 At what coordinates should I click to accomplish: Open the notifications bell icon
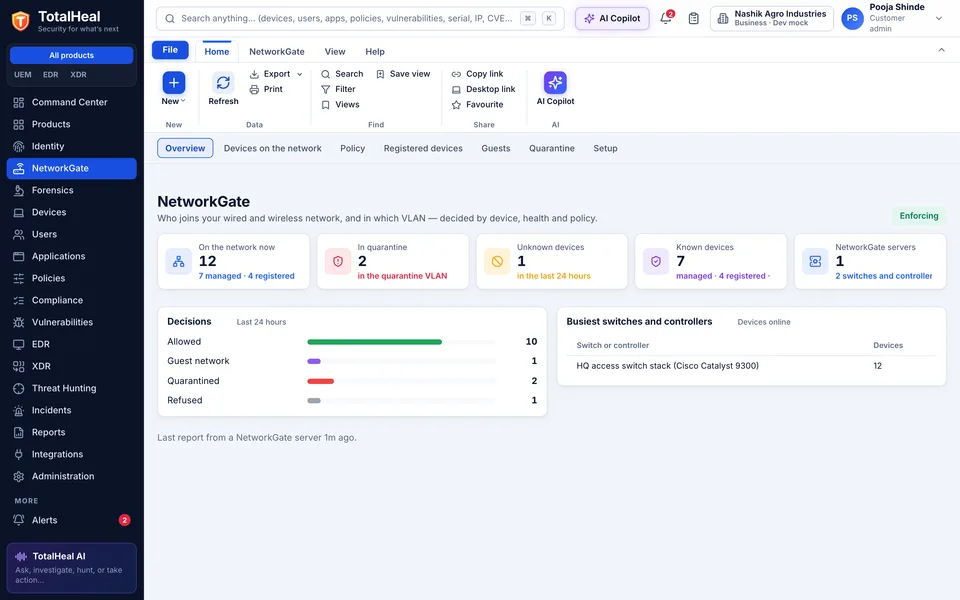pyautogui.click(x=666, y=18)
